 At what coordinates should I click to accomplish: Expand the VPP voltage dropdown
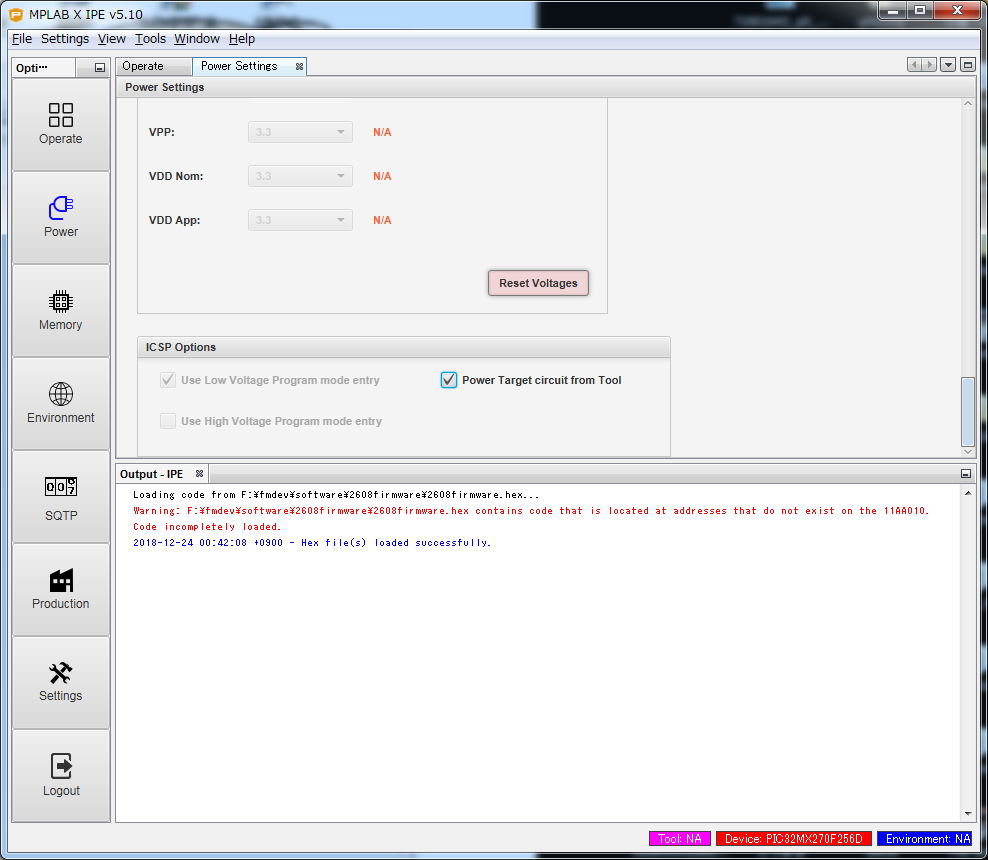[300, 132]
